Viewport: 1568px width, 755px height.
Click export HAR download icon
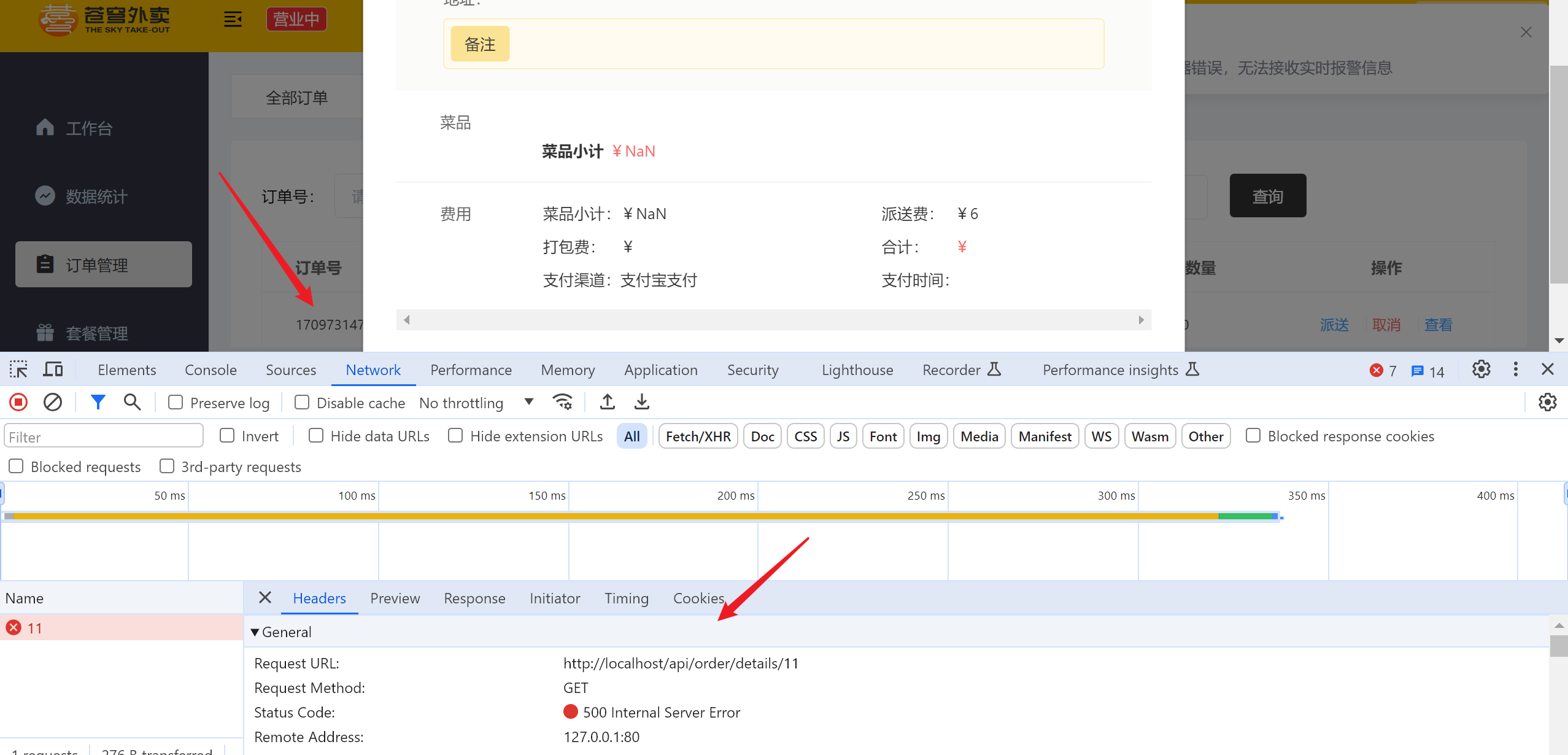641,402
